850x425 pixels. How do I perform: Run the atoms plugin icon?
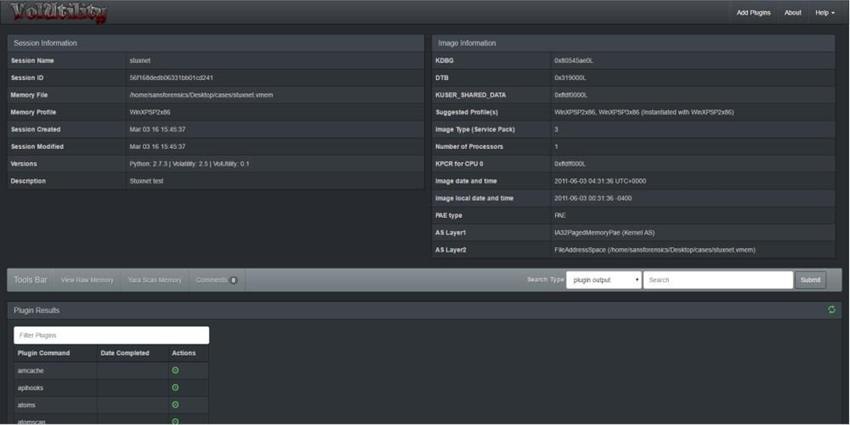point(175,404)
